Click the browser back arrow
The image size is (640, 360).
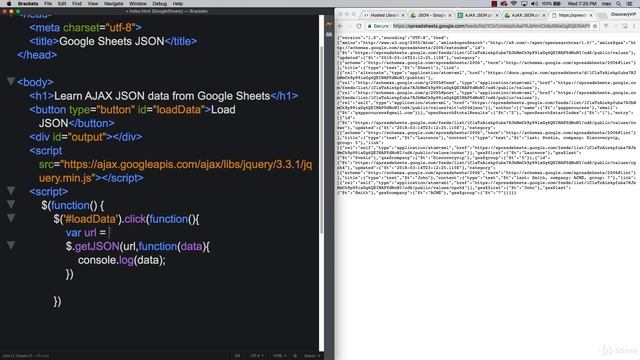click(x=340, y=26)
